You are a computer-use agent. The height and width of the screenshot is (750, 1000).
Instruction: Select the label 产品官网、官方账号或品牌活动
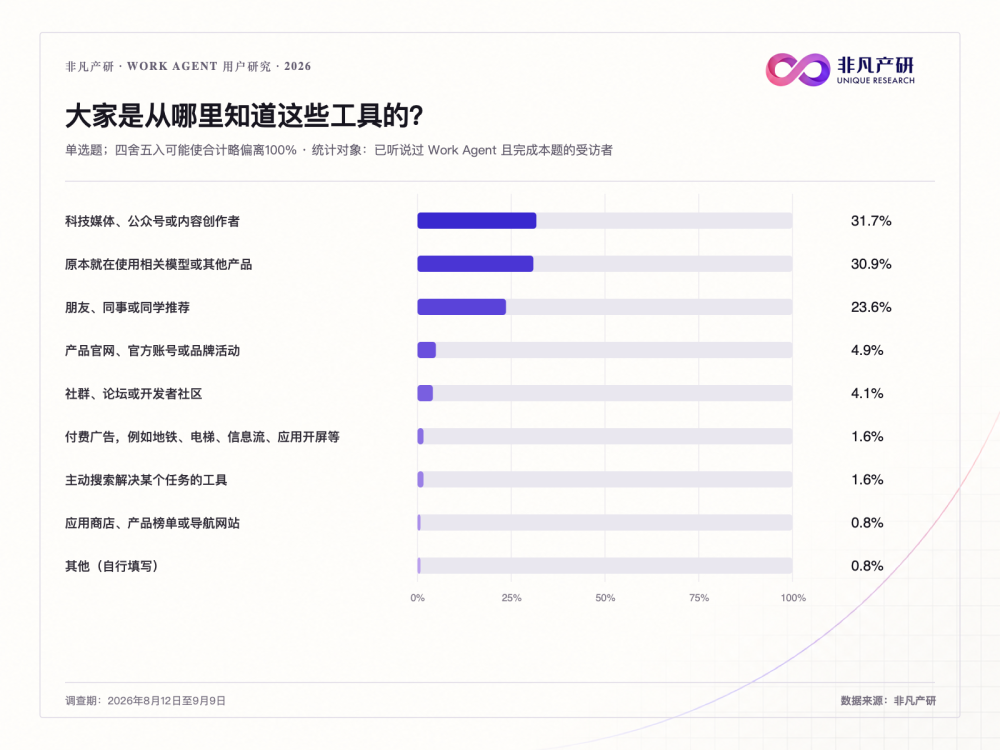[152, 350]
